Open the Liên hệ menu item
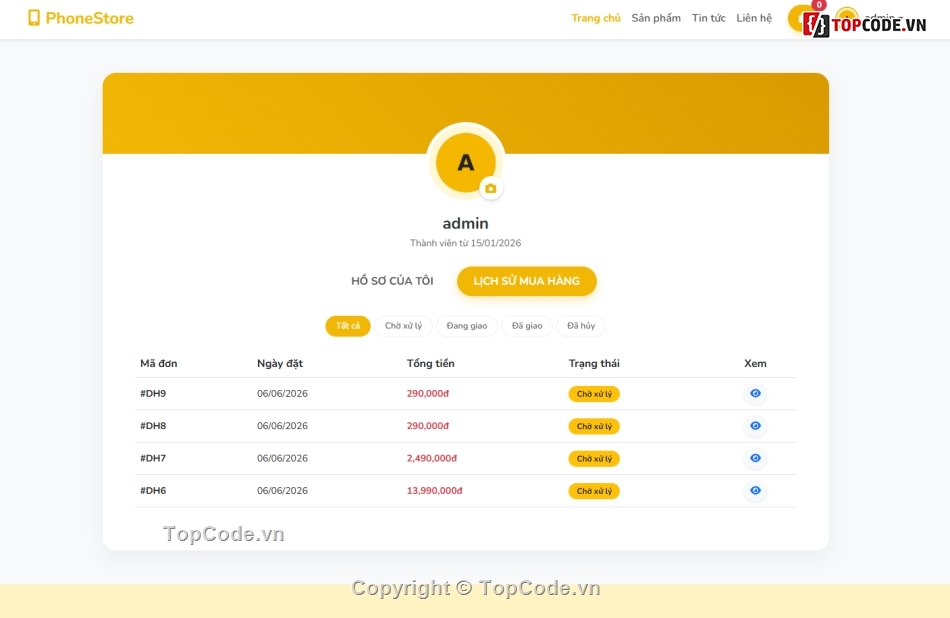This screenshot has height=618, width=950. (x=754, y=18)
